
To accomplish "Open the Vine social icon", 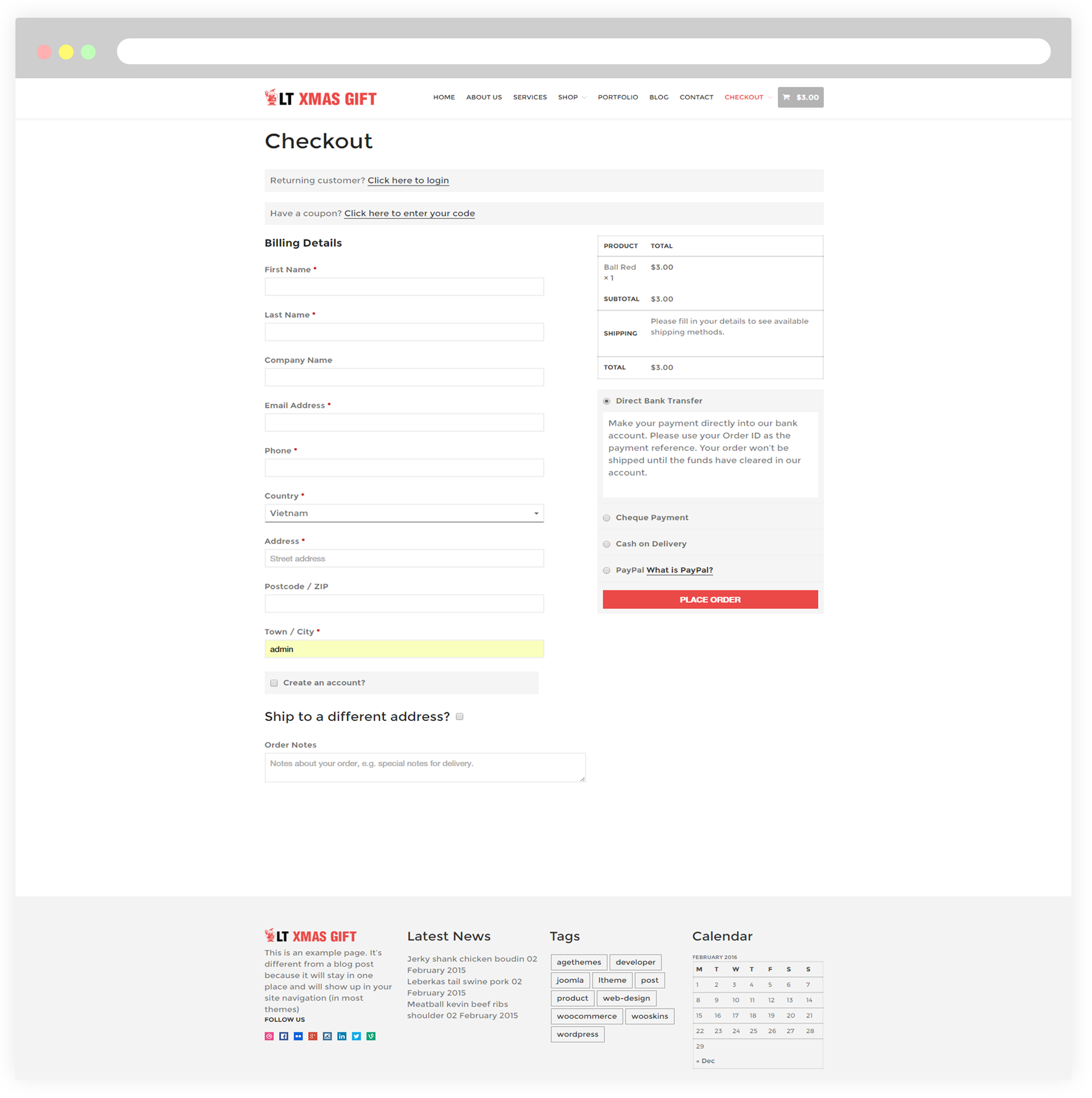I will [371, 1036].
